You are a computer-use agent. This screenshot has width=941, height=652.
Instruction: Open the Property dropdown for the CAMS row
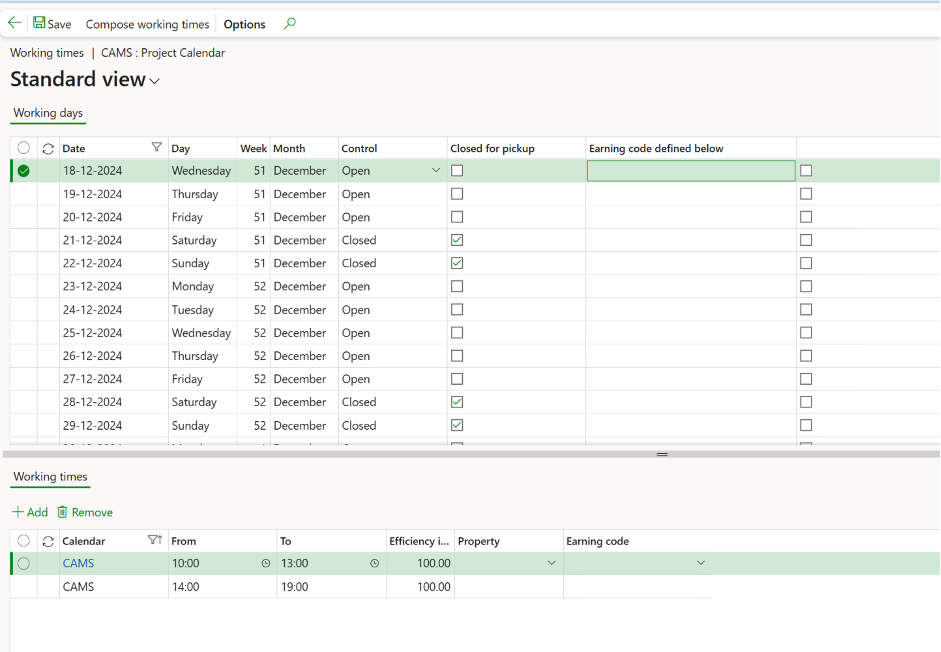tap(551, 563)
